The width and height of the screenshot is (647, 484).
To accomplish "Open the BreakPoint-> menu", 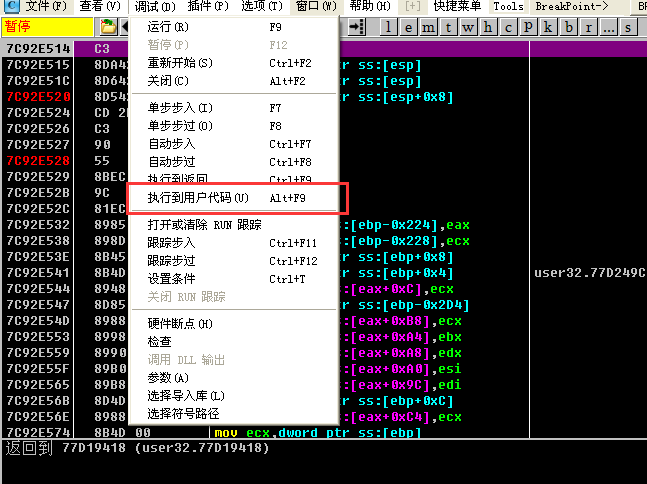I will [571, 6].
